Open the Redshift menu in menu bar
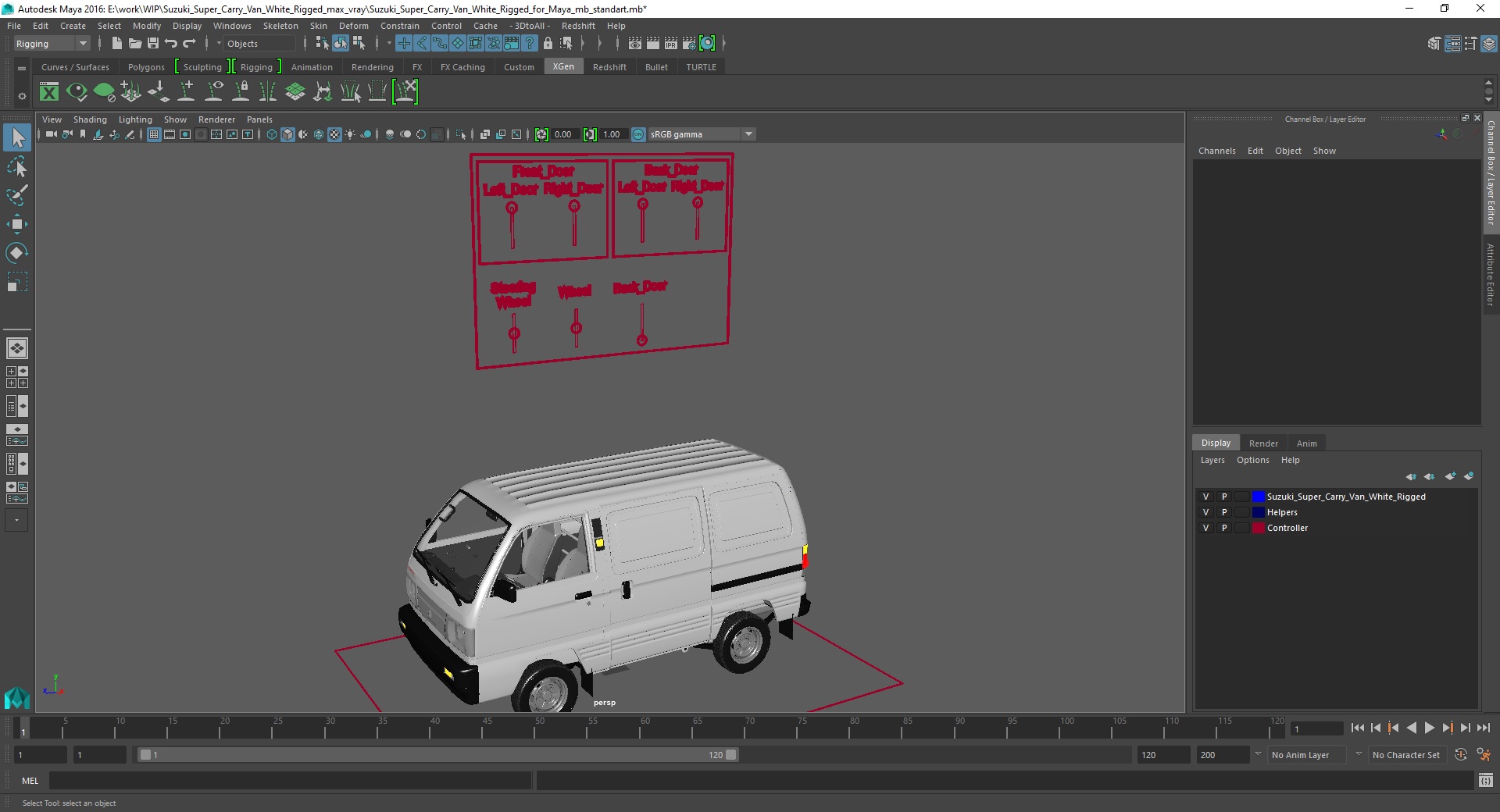 [x=578, y=26]
